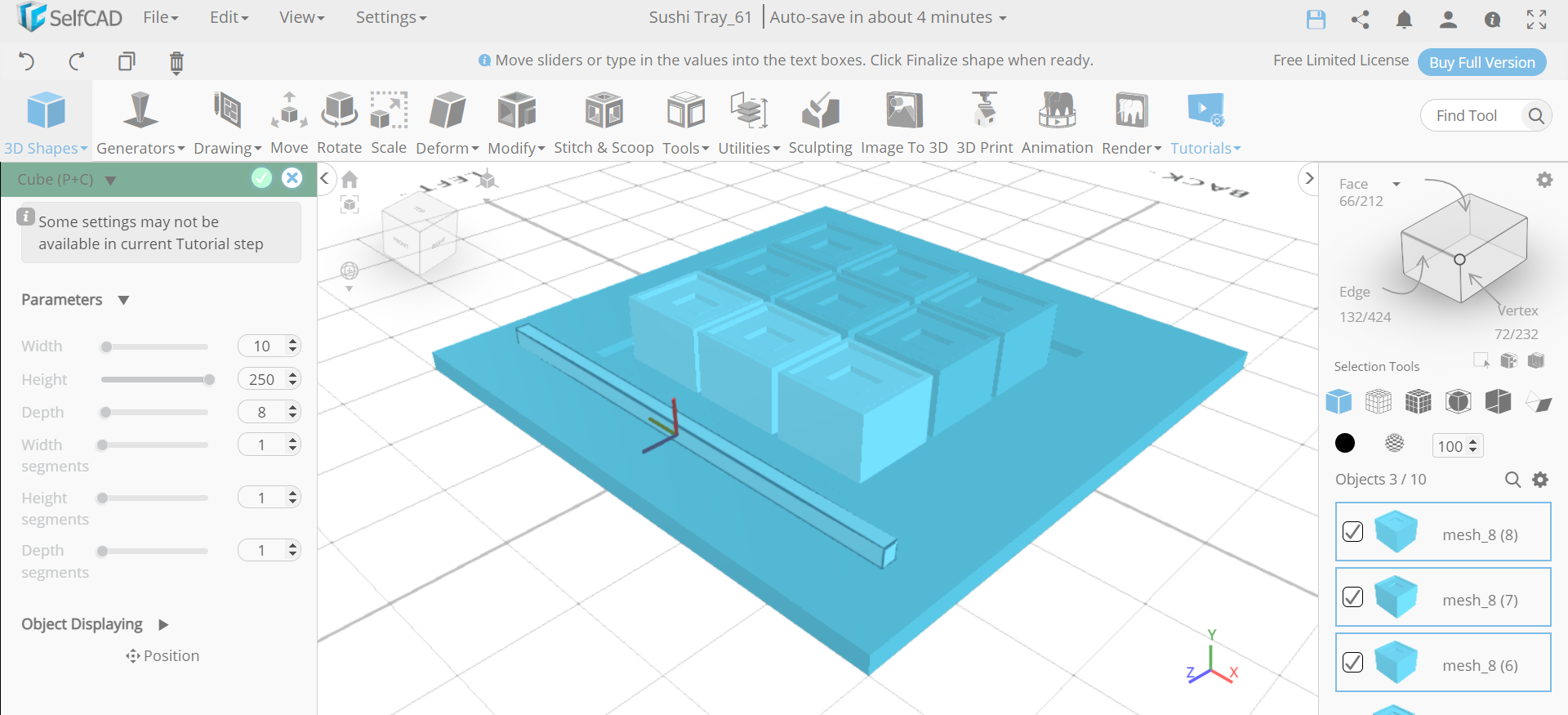Open the Sculpting tool

click(x=820, y=123)
